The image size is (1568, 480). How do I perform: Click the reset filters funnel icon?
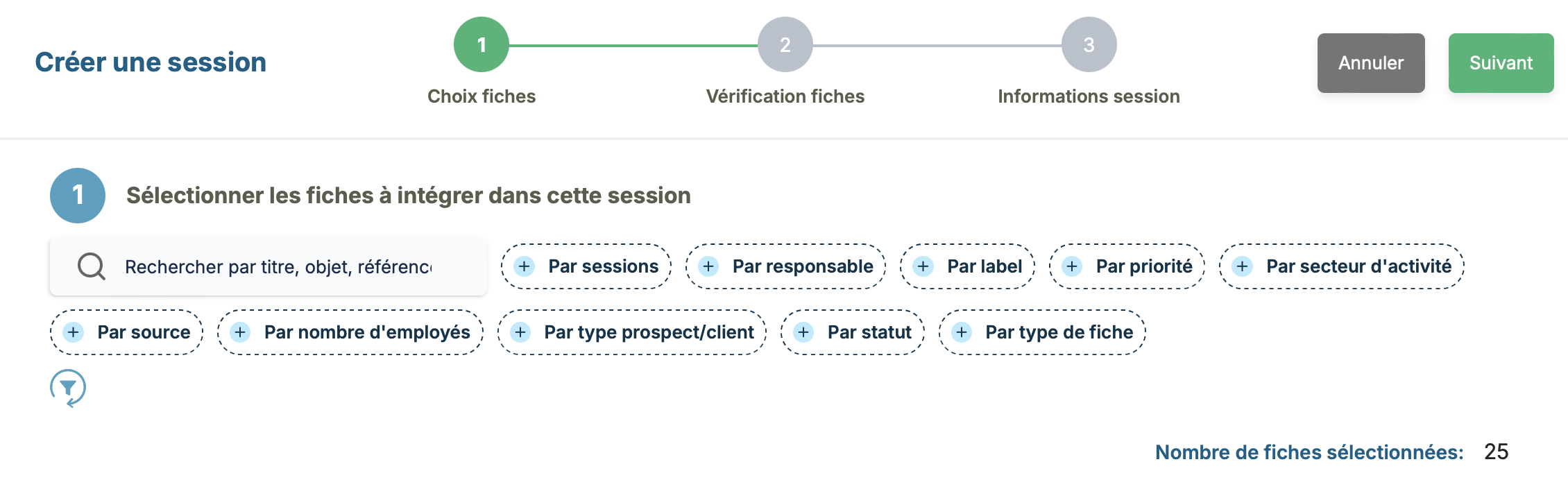click(68, 388)
